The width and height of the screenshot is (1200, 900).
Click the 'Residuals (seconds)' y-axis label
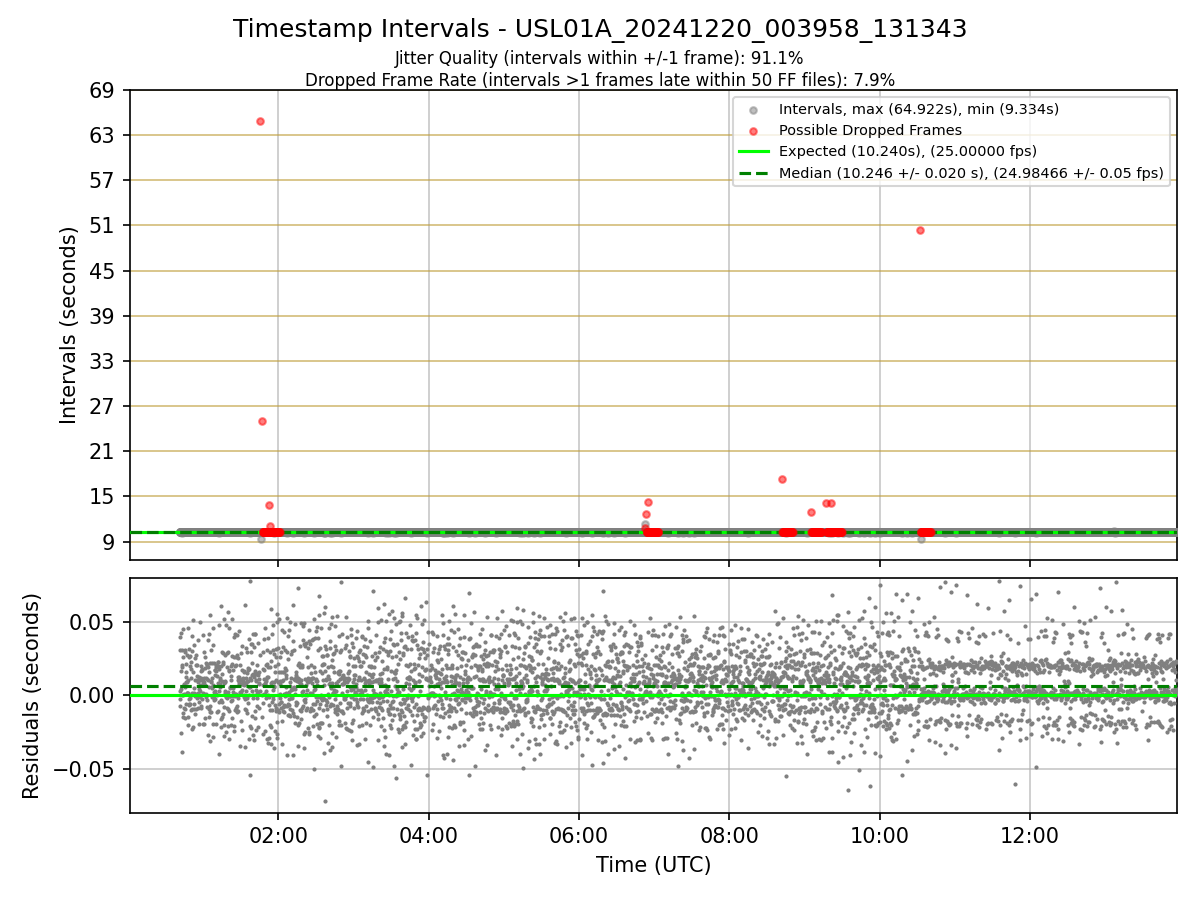tap(32, 696)
